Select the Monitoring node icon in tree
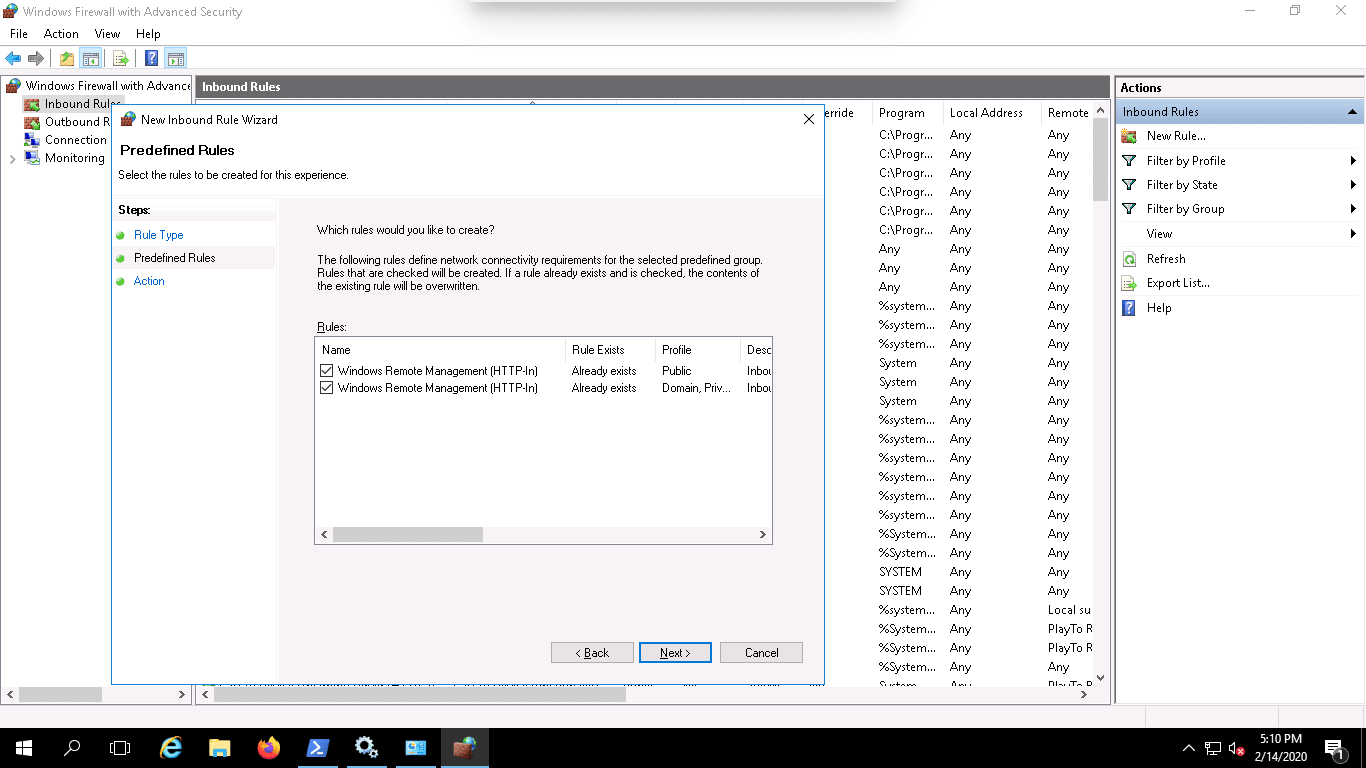Image resolution: width=1366 pixels, height=768 pixels. coord(32,158)
